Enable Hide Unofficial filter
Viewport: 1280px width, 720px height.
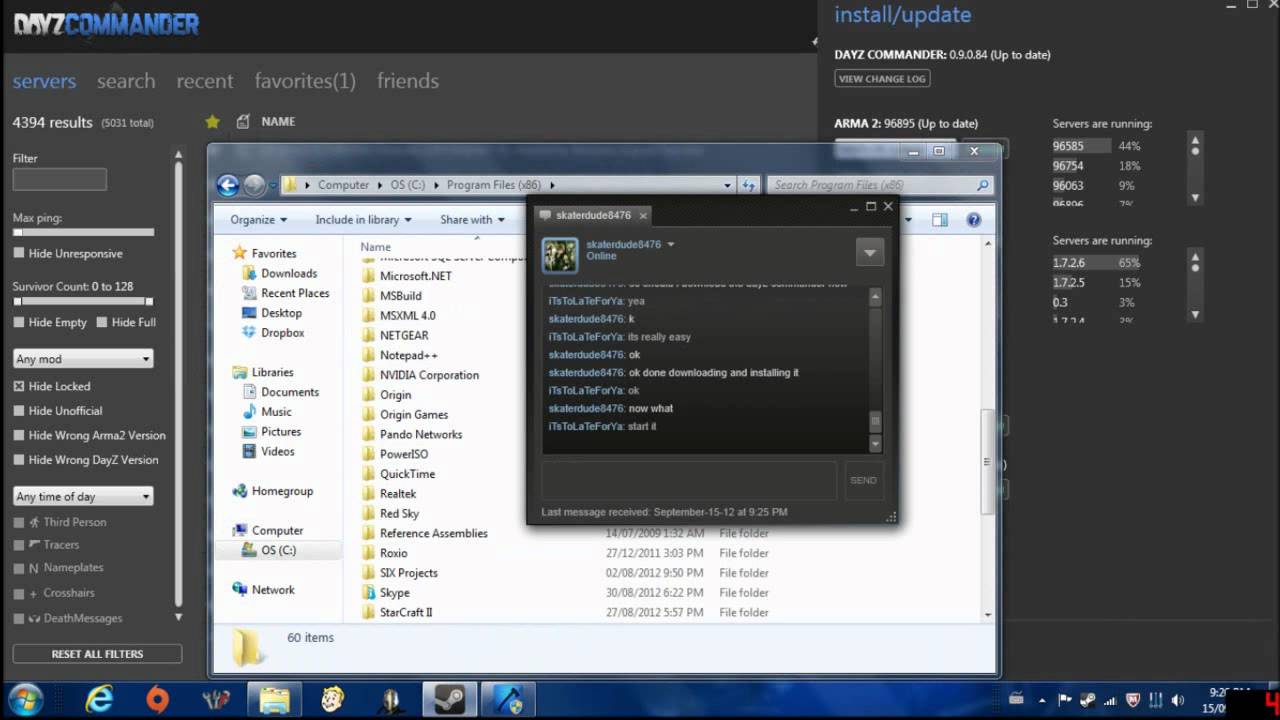[19, 411]
